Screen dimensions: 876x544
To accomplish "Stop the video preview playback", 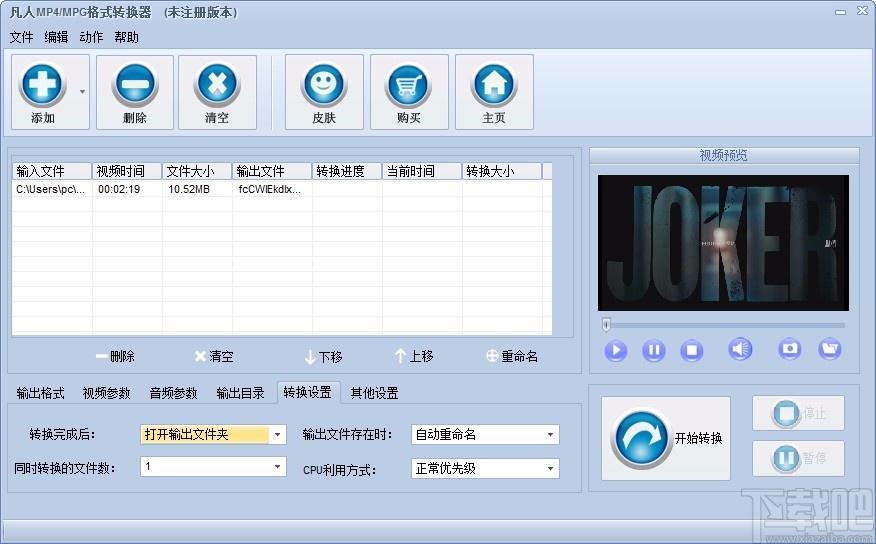I will [692, 351].
